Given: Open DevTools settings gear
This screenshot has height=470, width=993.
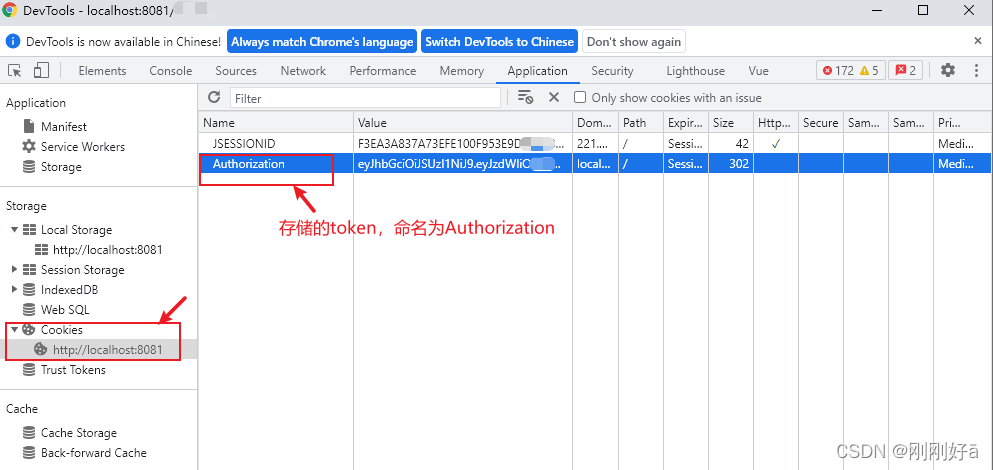Looking at the screenshot, I should [x=947, y=70].
